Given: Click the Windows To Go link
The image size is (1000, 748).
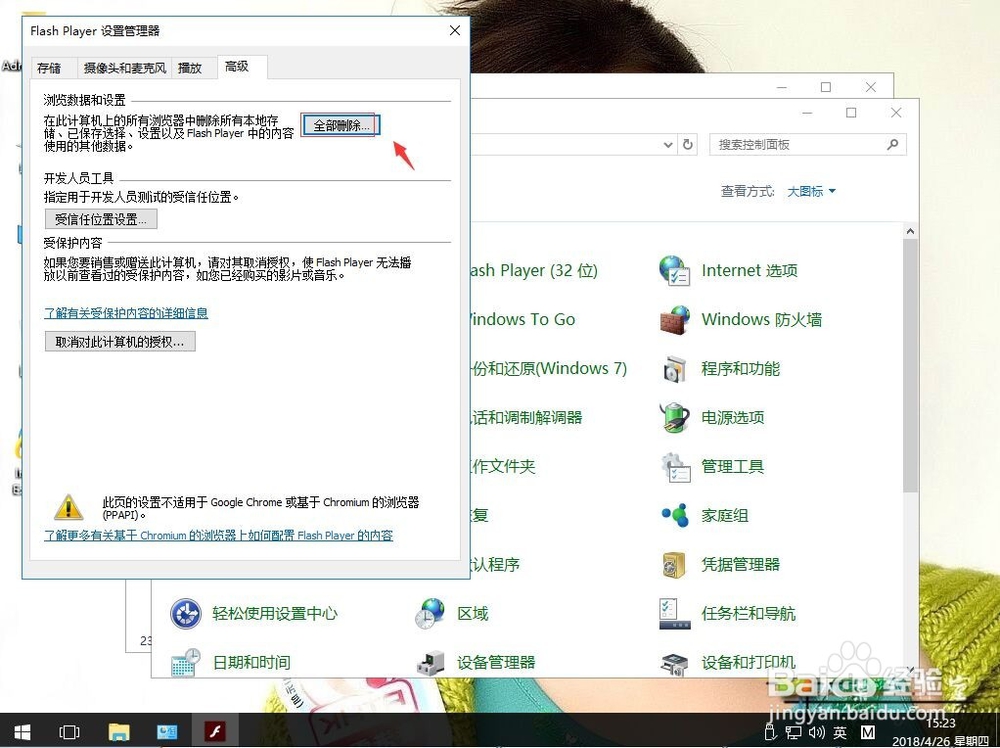Looking at the screenshot, I should (523, 319).
